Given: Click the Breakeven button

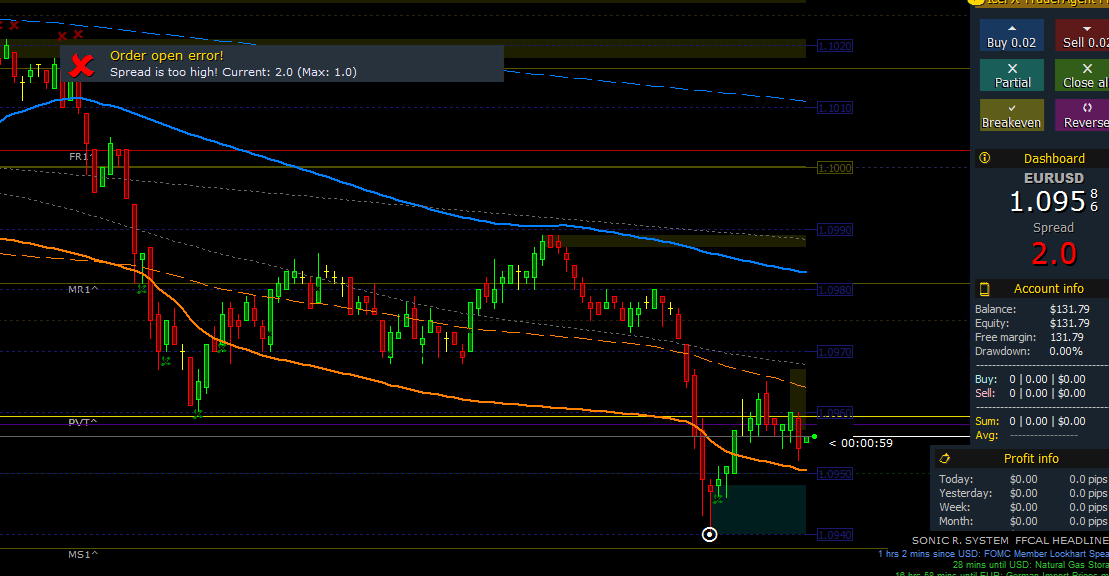Looking at the screenshot, I should coord(1011,115).
